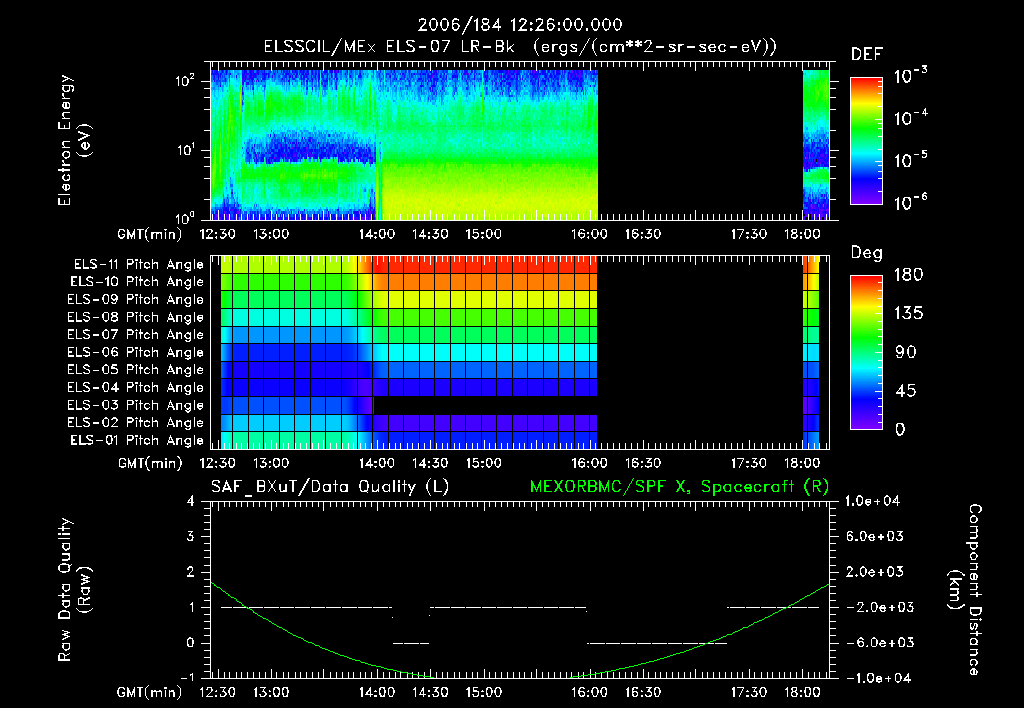
Task: Click "GMT(min)" label under the electron energy spectrogram
Action: [x=150, y=234]
